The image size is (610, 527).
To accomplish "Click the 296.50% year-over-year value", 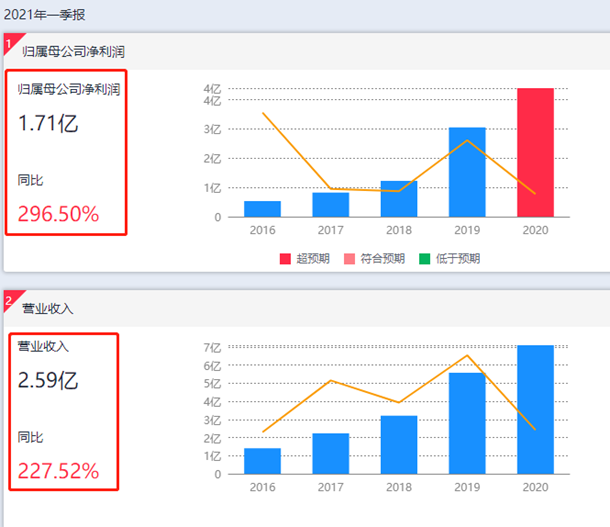I will pos(59,214).
